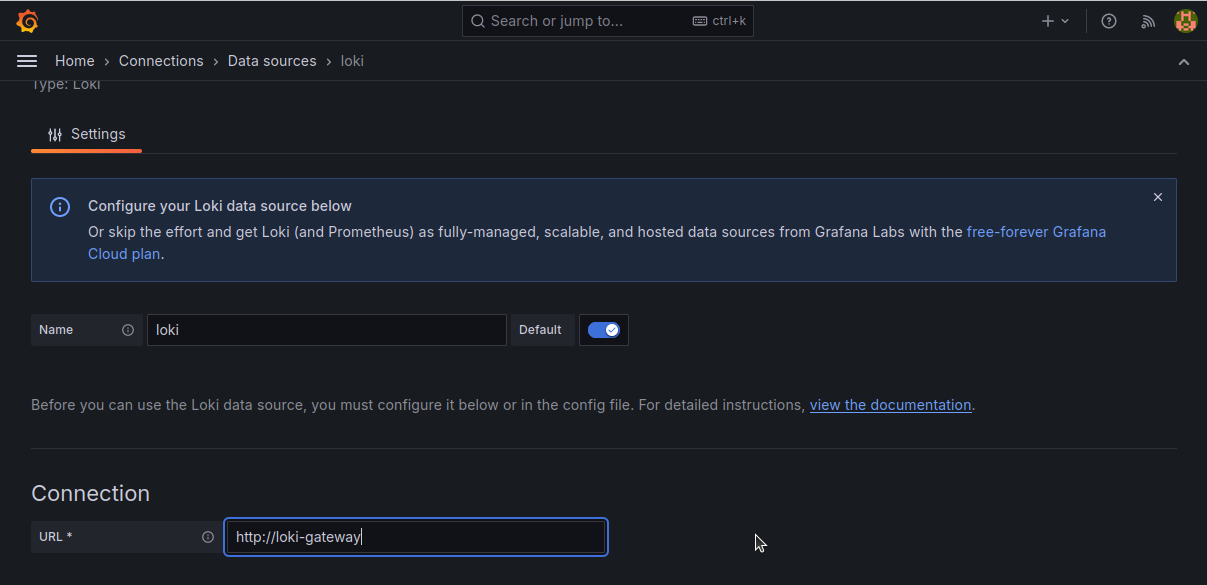This screenshot has height=585, width=1207.
Task: Click the Grafana logo icon
Action: point(28,21)
